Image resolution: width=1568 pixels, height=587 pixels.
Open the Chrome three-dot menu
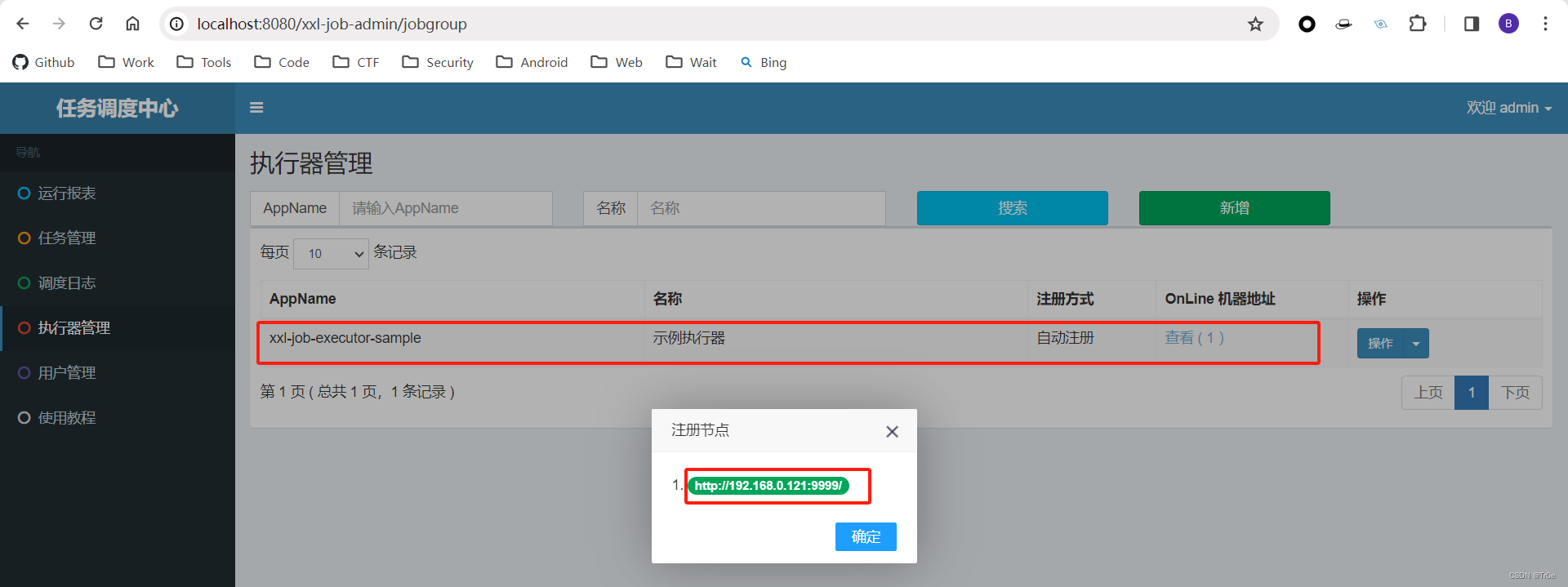(x=1545, y=24)
